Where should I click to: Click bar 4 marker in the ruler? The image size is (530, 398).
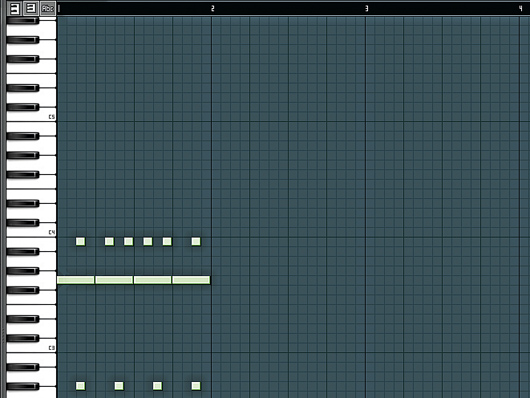pos(521,8)
